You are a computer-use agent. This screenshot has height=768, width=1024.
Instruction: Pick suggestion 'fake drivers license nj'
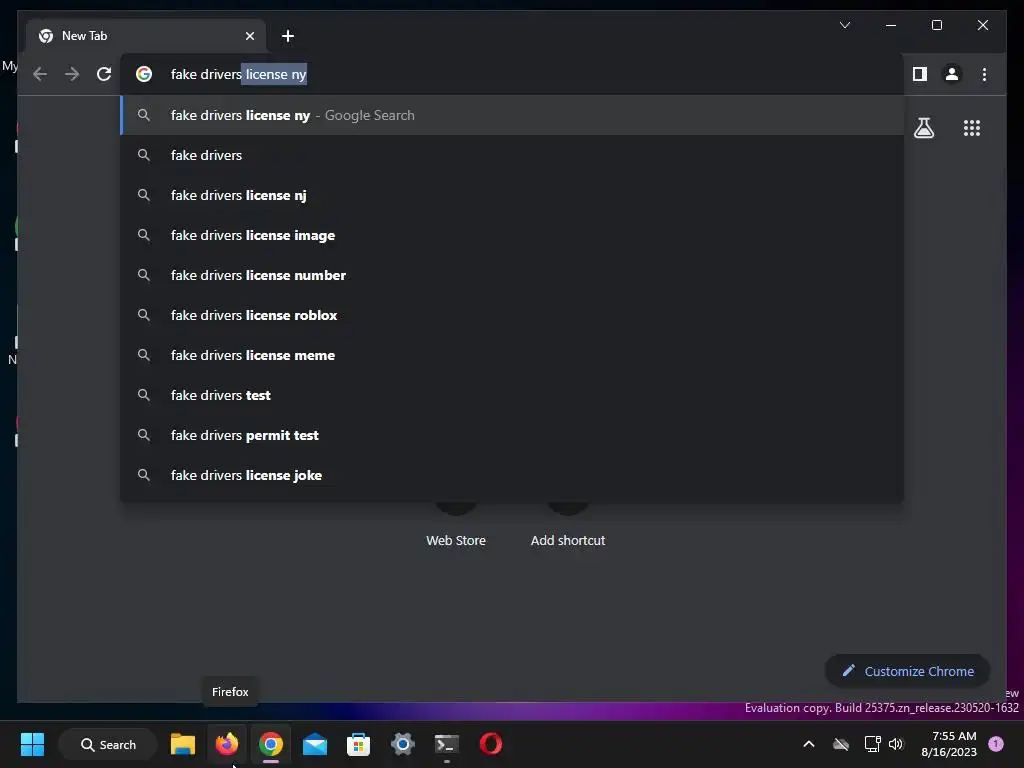pos(513,195)
